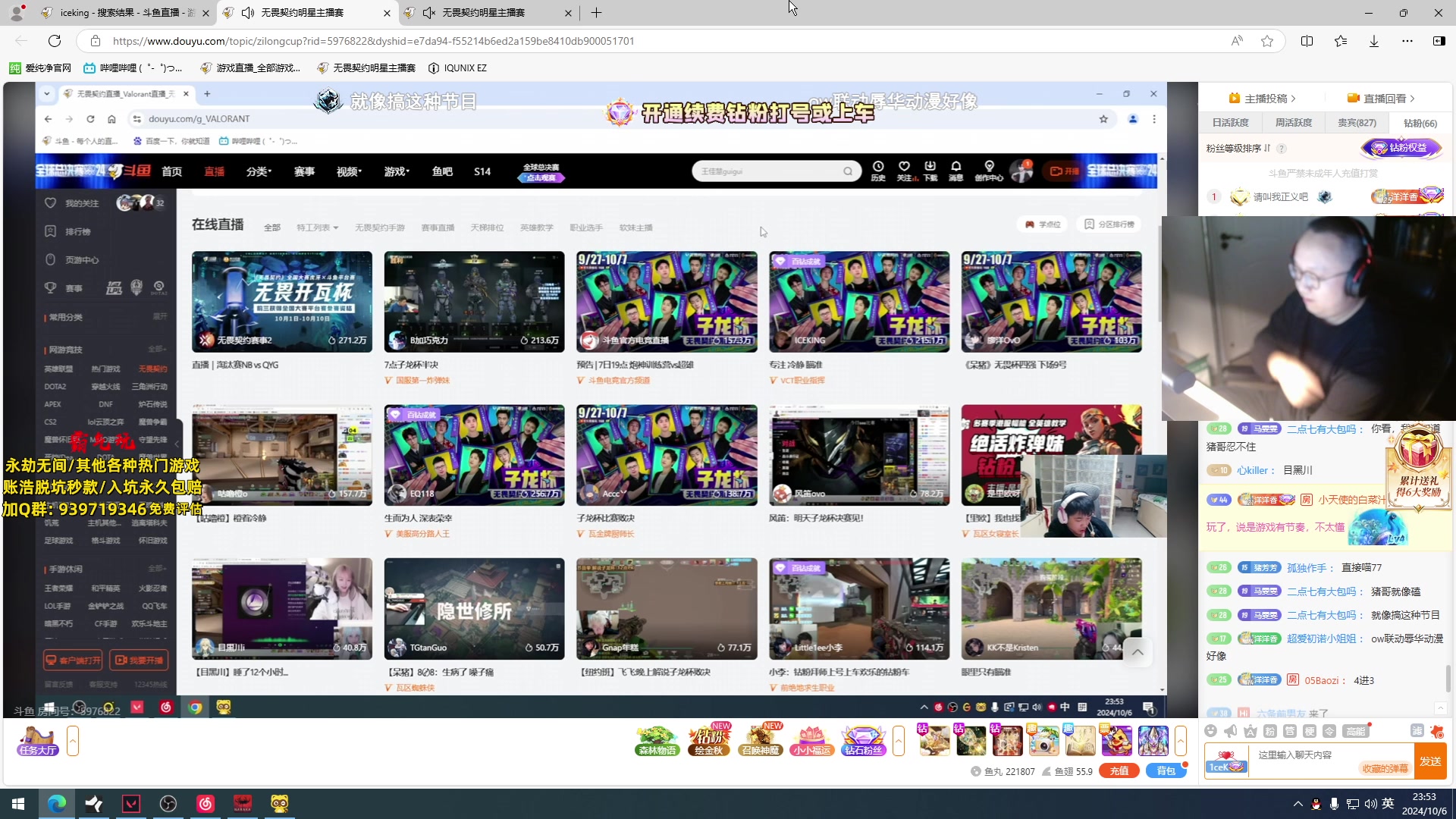Mute the active tab's speaker icon
Screen dimensions: 1456x819
(x=247, y=13)
